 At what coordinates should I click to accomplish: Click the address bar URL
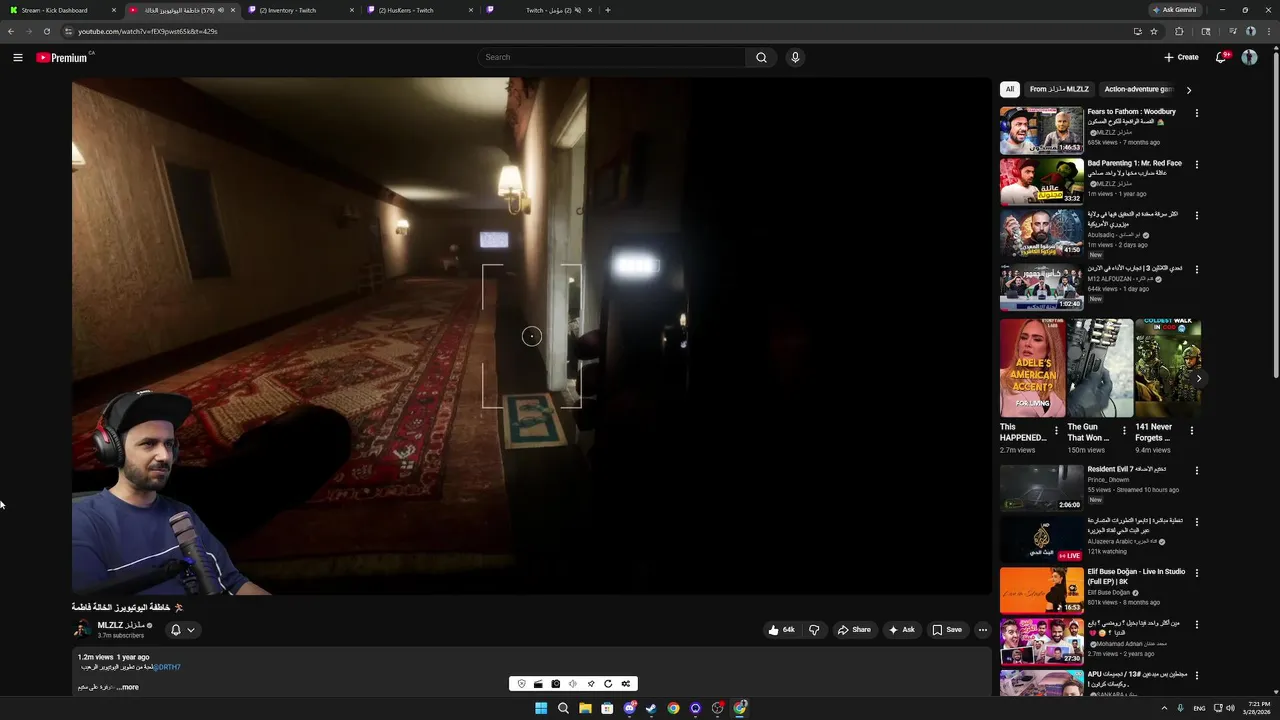click(x=148, y=31)
